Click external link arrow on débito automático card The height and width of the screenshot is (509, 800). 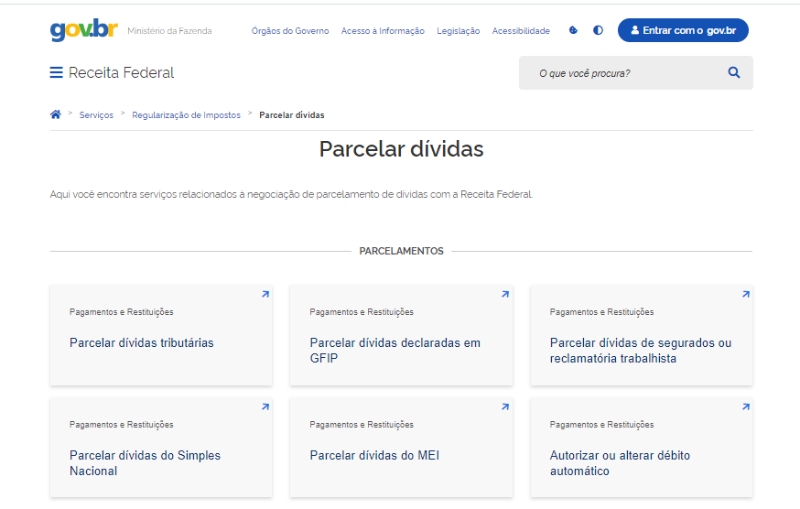[746, 407]
